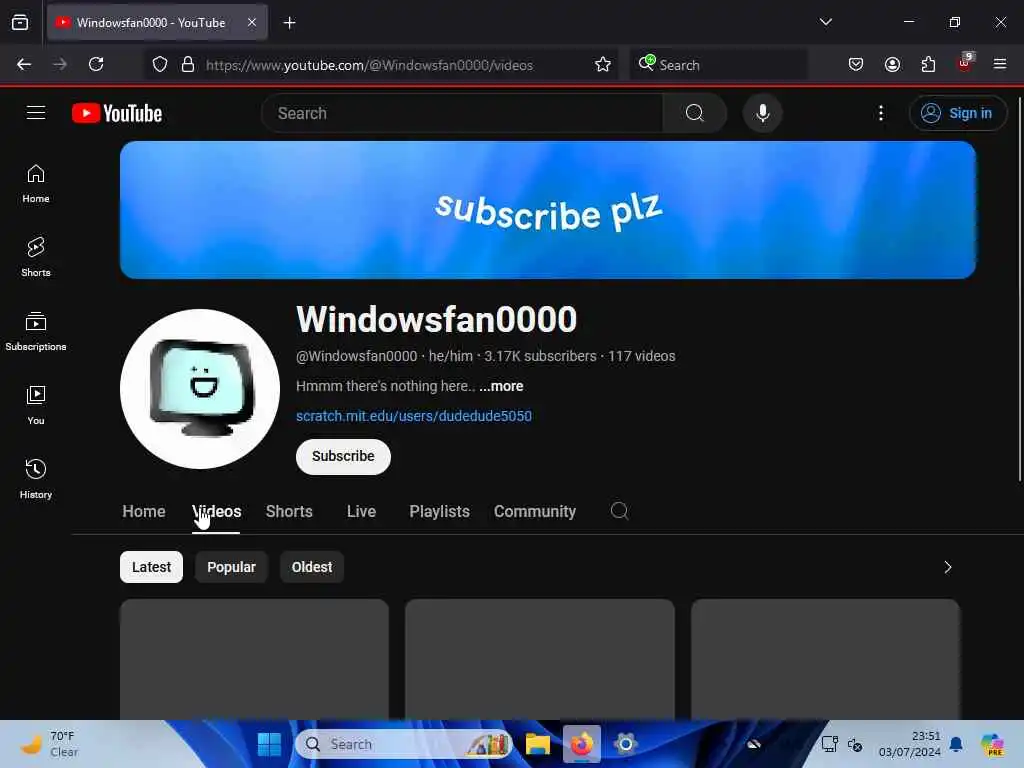The image size is (1024, 768).
Task: Focus the YouTube search input field
Action: [x=462, y=113]
